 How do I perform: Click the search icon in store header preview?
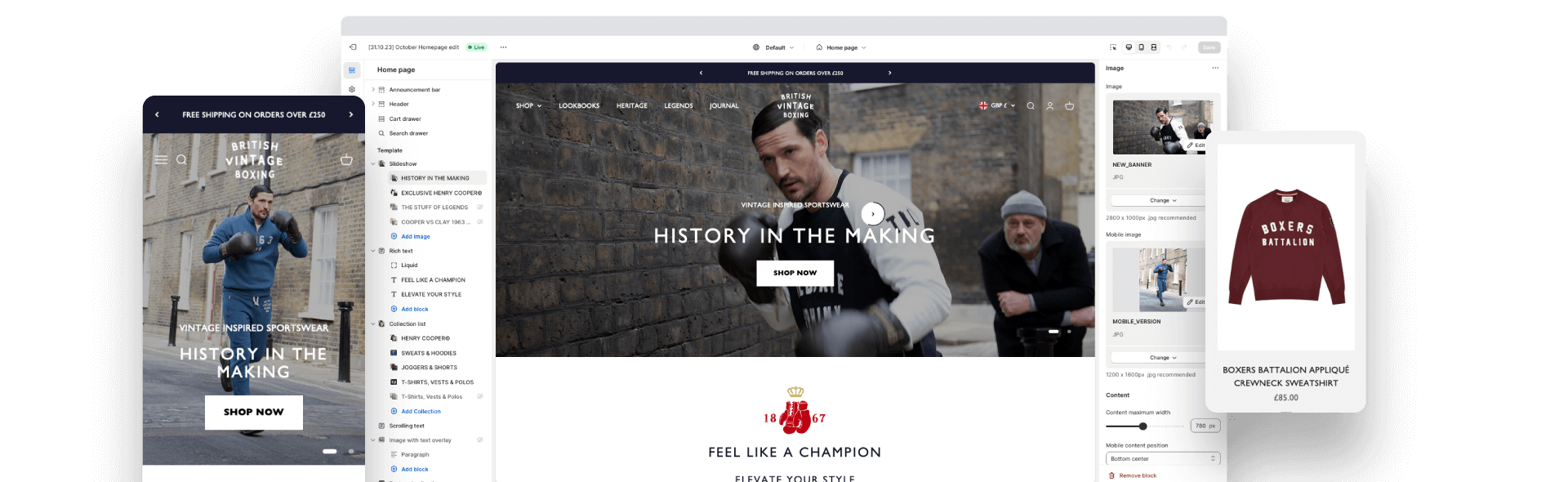click(1031, 105)
